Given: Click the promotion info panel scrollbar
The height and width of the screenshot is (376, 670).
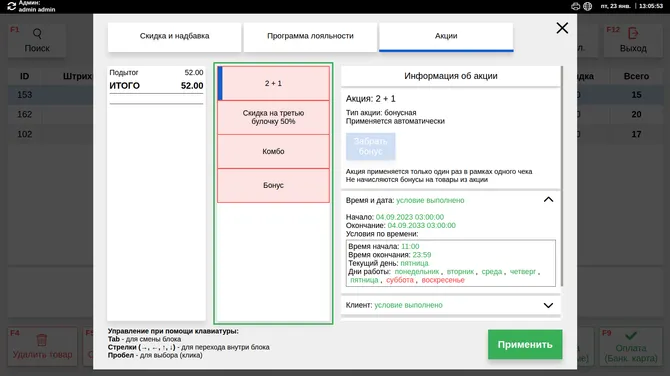Looking at the screenshot, I should tap(561, 176).
